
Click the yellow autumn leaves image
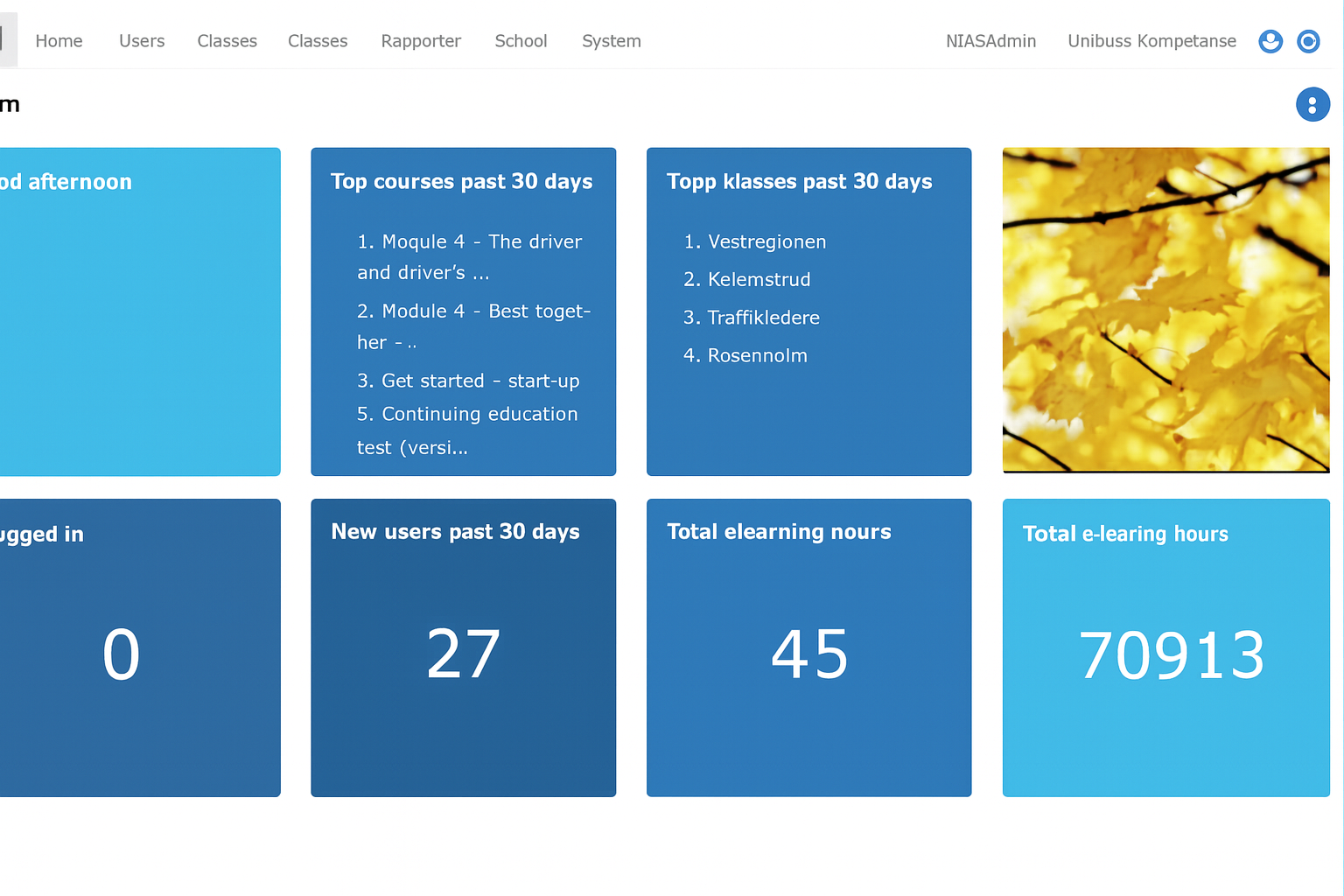[x=1165, y=310]
